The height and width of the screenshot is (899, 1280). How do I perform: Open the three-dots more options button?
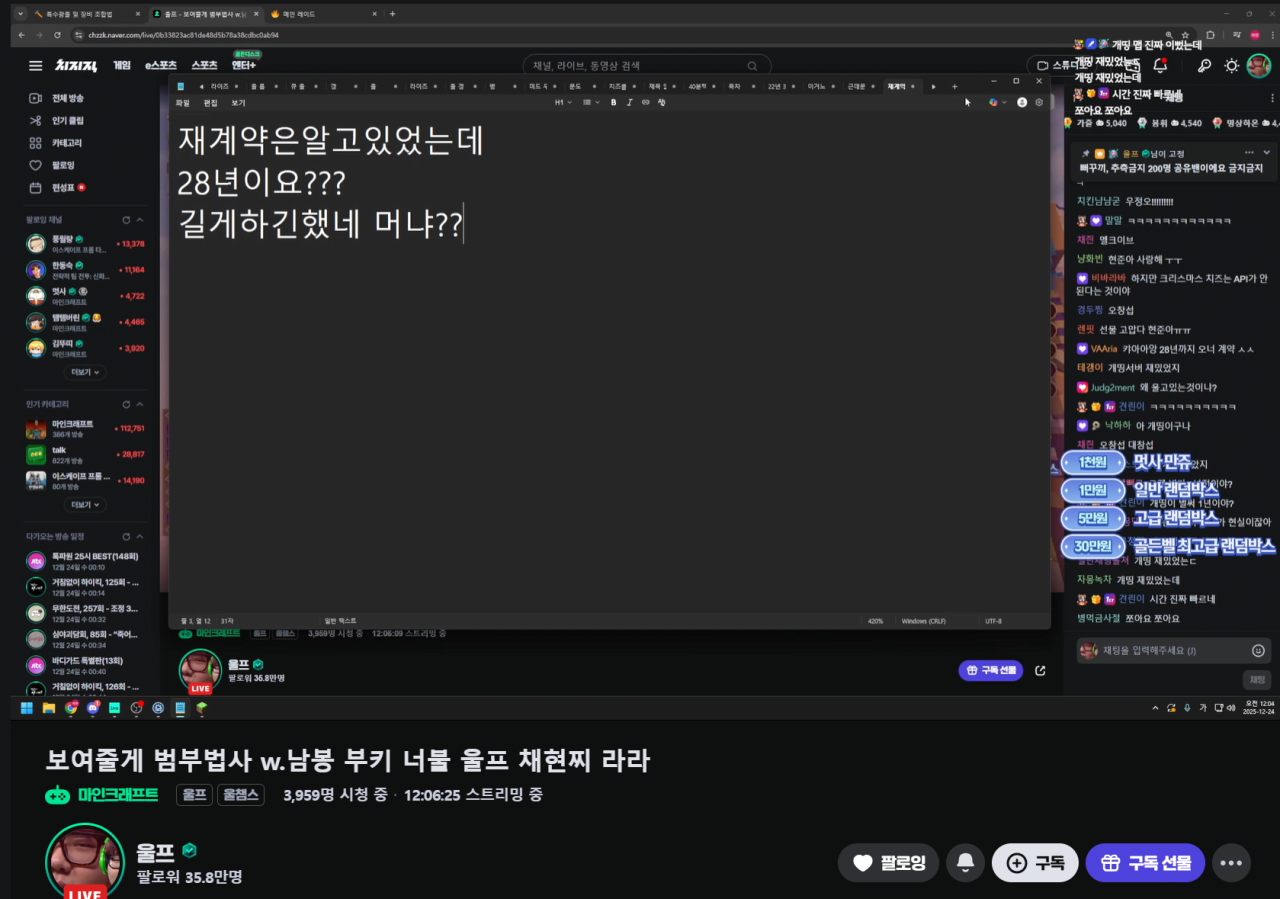pyautogui.click(x=1231, y=862)
